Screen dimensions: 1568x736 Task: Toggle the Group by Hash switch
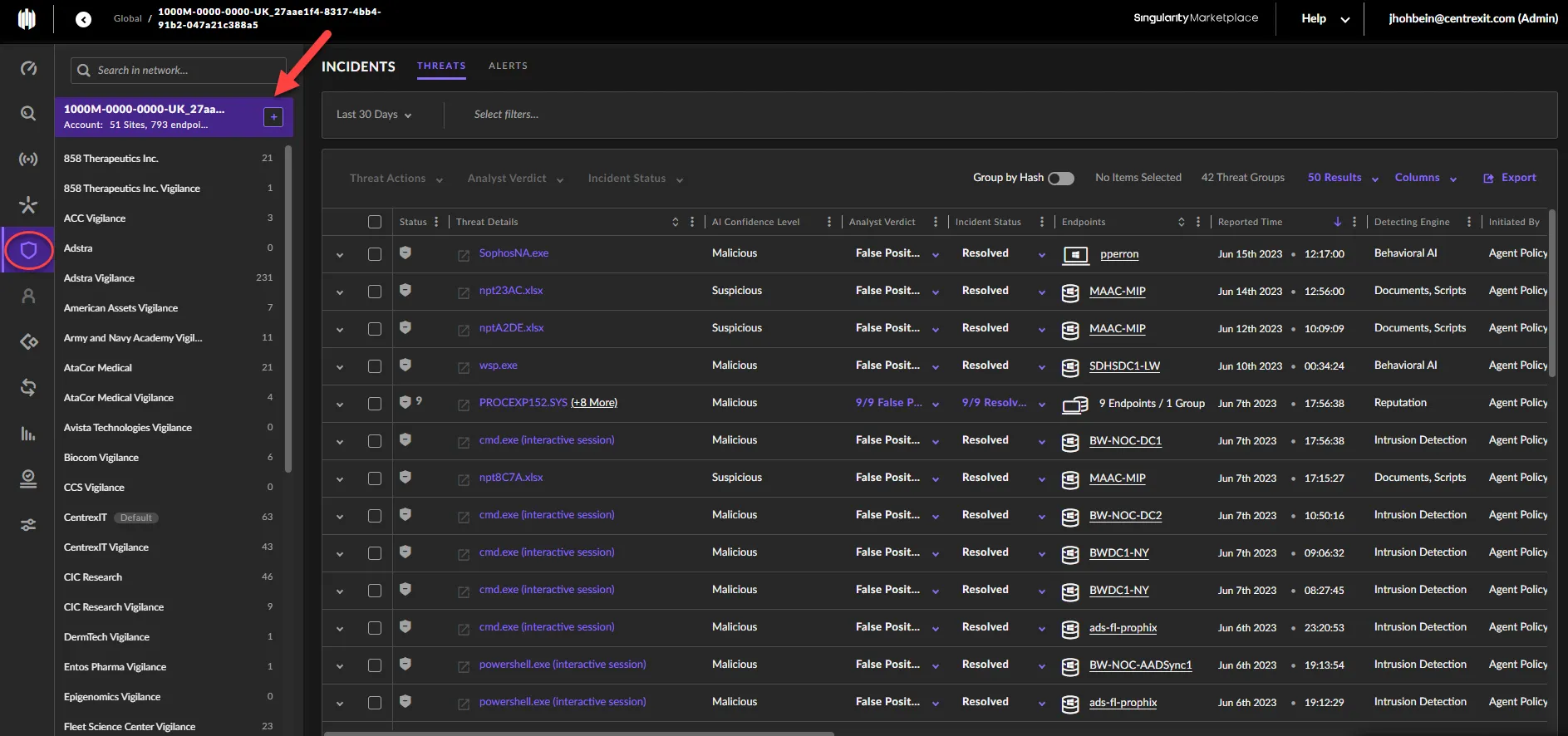pyautogui.click(x=1061, y=179)
